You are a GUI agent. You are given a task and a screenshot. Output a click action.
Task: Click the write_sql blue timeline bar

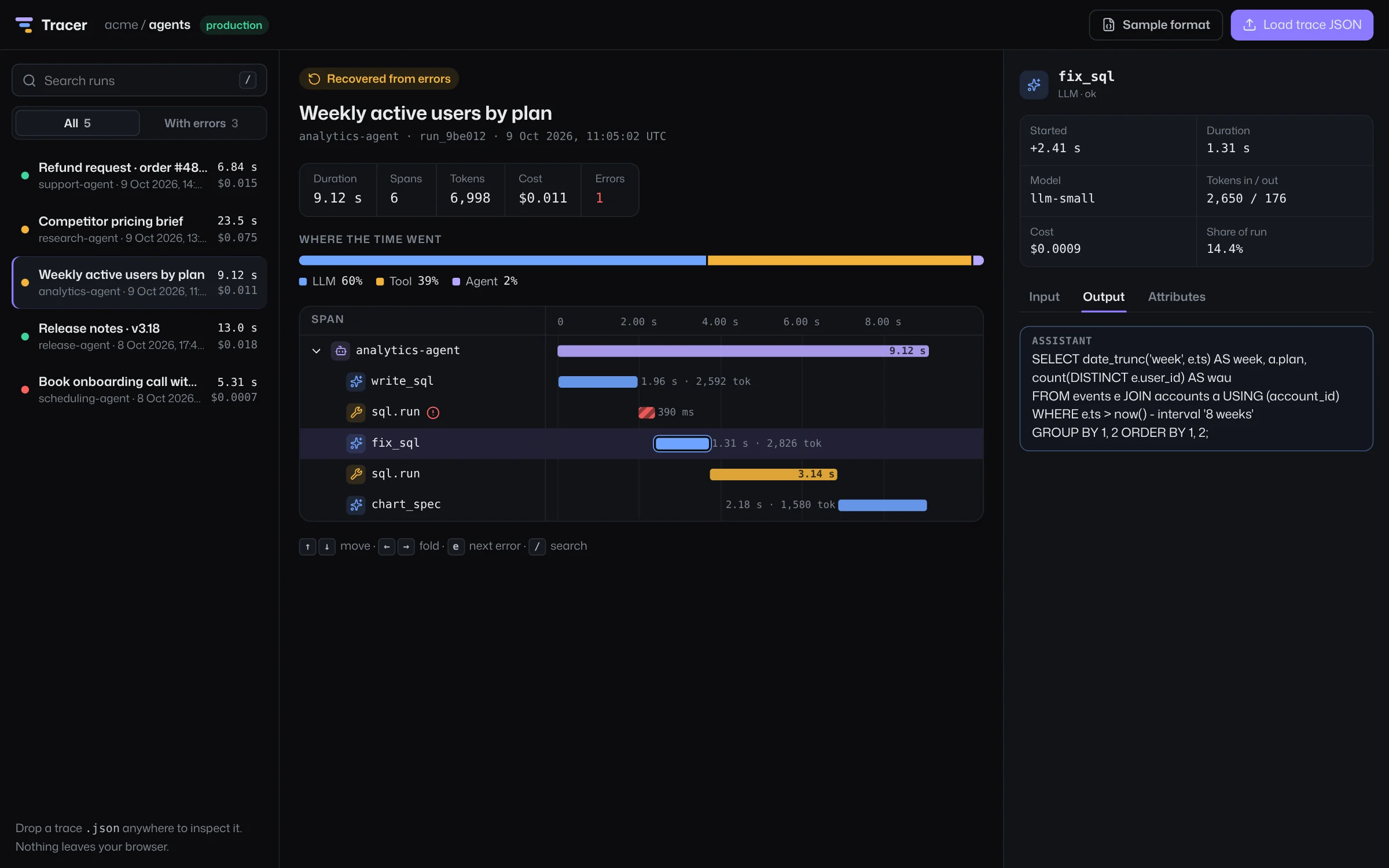coord(598,382)
